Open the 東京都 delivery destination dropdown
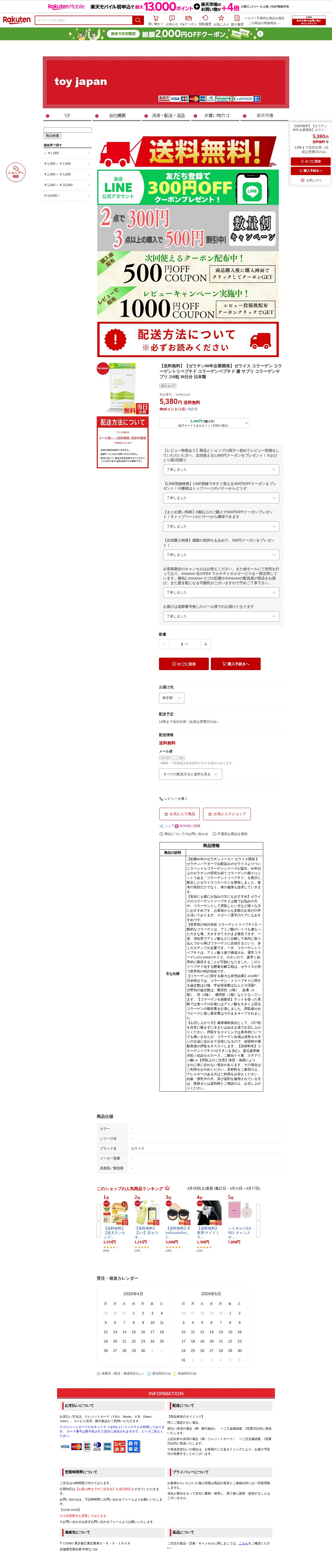This screenshot has height=1568, width=332. tap(171, 698)
